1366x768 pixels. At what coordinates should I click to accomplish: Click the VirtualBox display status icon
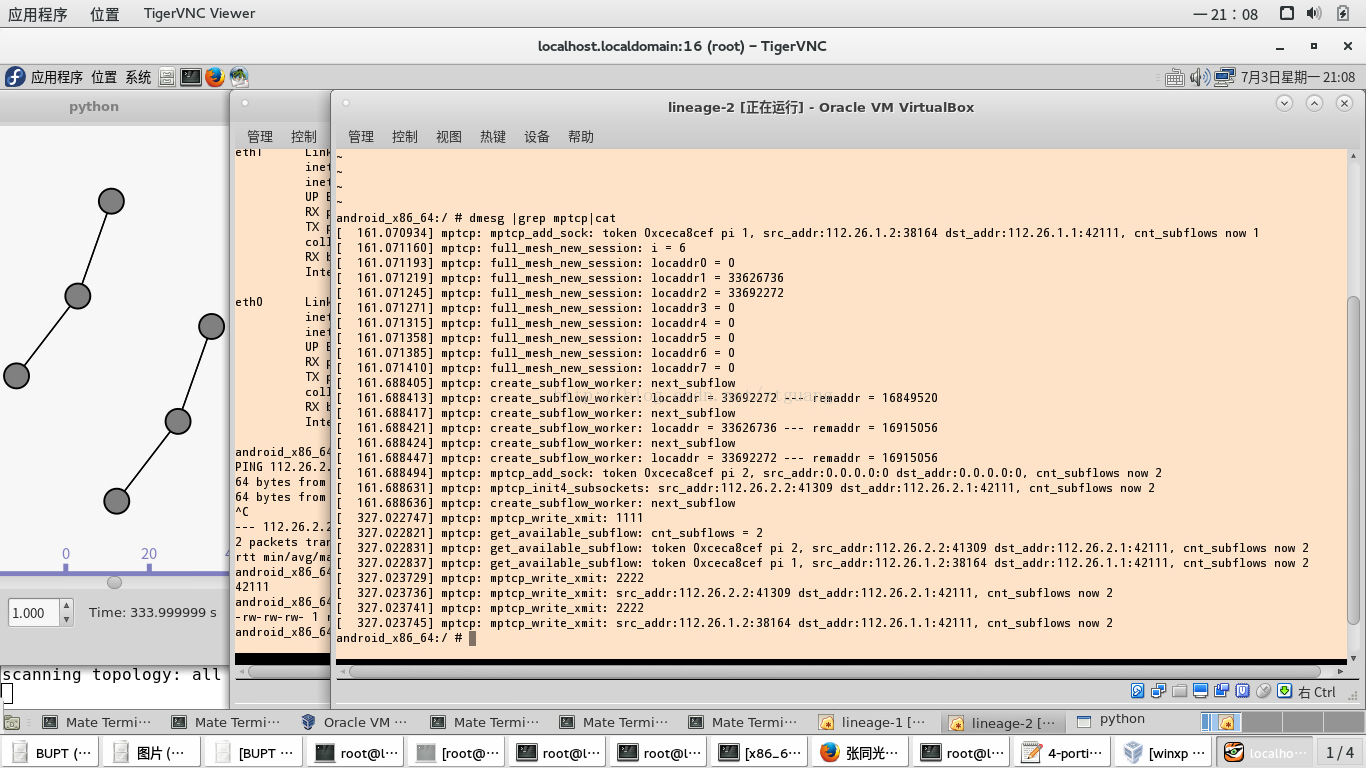pos(1201,691)
